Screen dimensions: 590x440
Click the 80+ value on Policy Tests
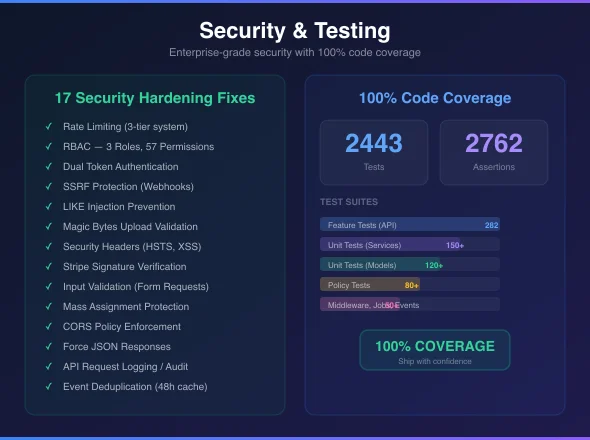(412, 285)
